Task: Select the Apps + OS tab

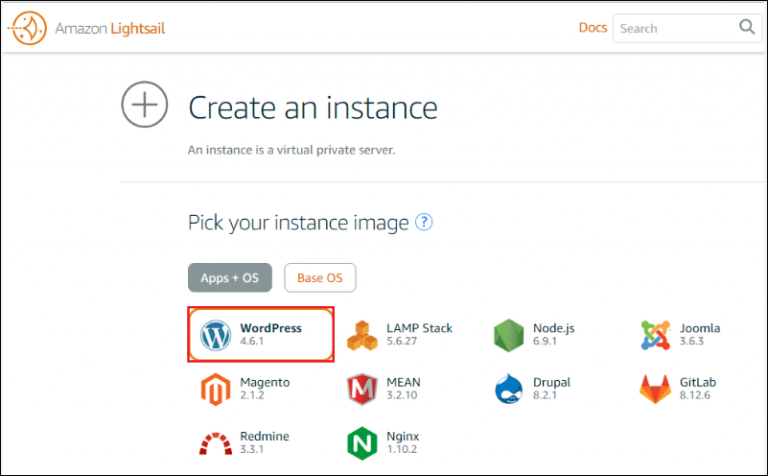Action: [229, 278]
